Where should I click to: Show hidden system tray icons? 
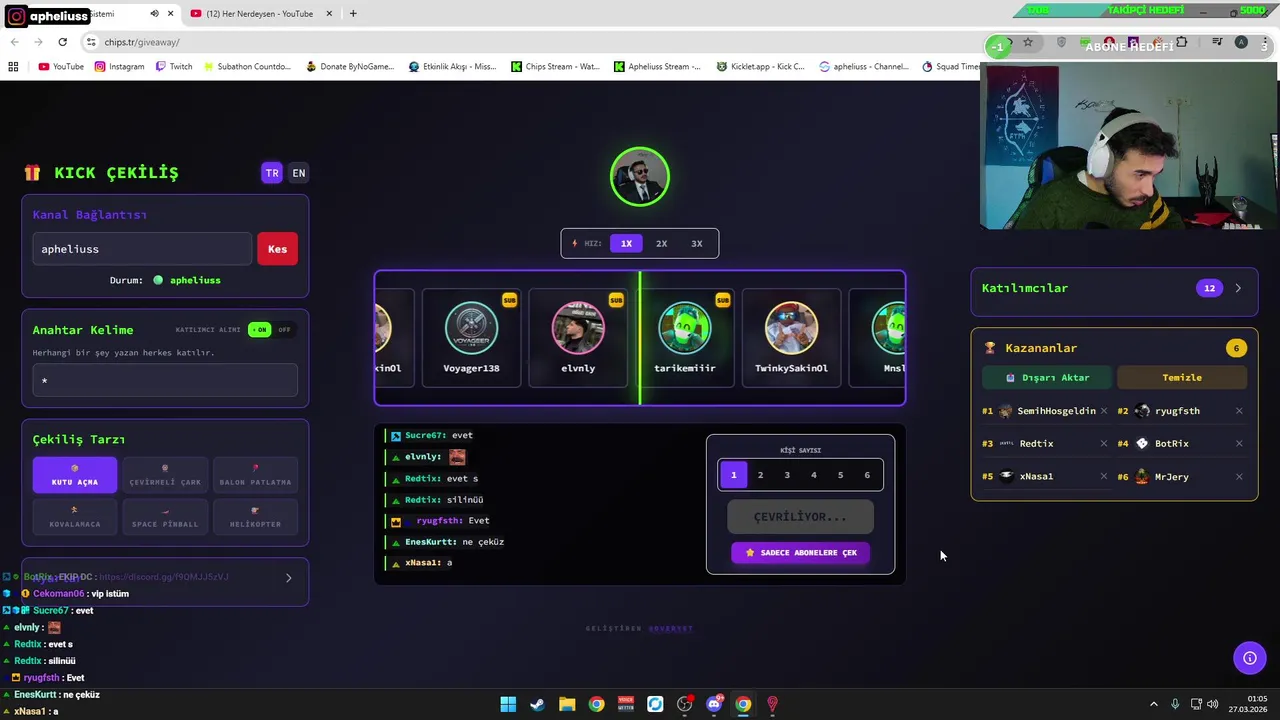pos(1153,704)
